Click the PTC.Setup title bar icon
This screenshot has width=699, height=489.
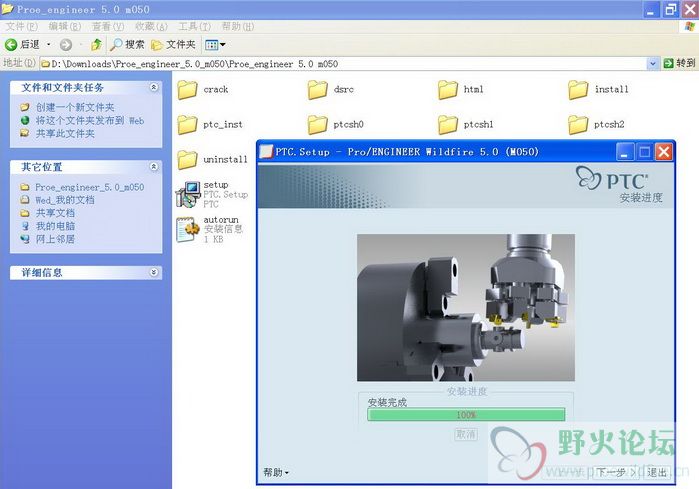click(266, 152)
